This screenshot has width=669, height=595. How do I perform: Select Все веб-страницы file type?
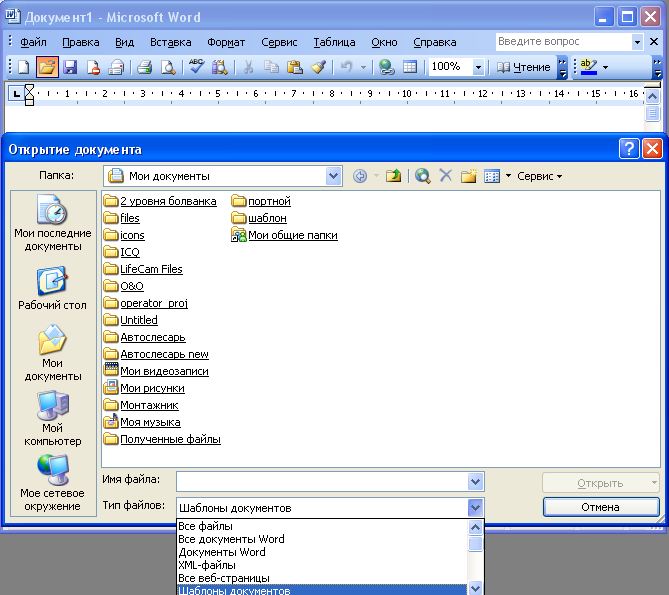pyautogui.click(x=322, y=578)
